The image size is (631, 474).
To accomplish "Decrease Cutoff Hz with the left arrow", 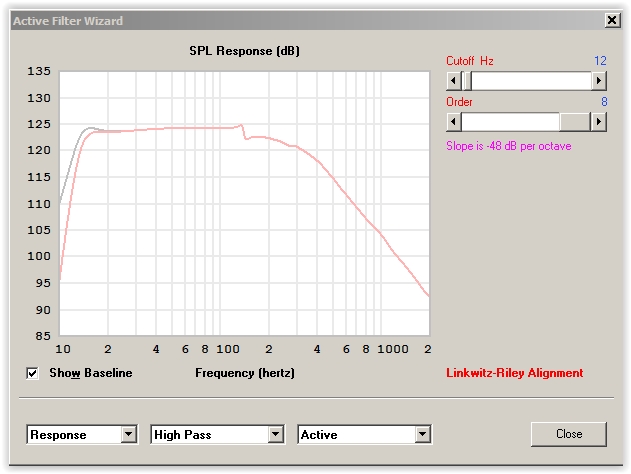I will tap(454, 80).
